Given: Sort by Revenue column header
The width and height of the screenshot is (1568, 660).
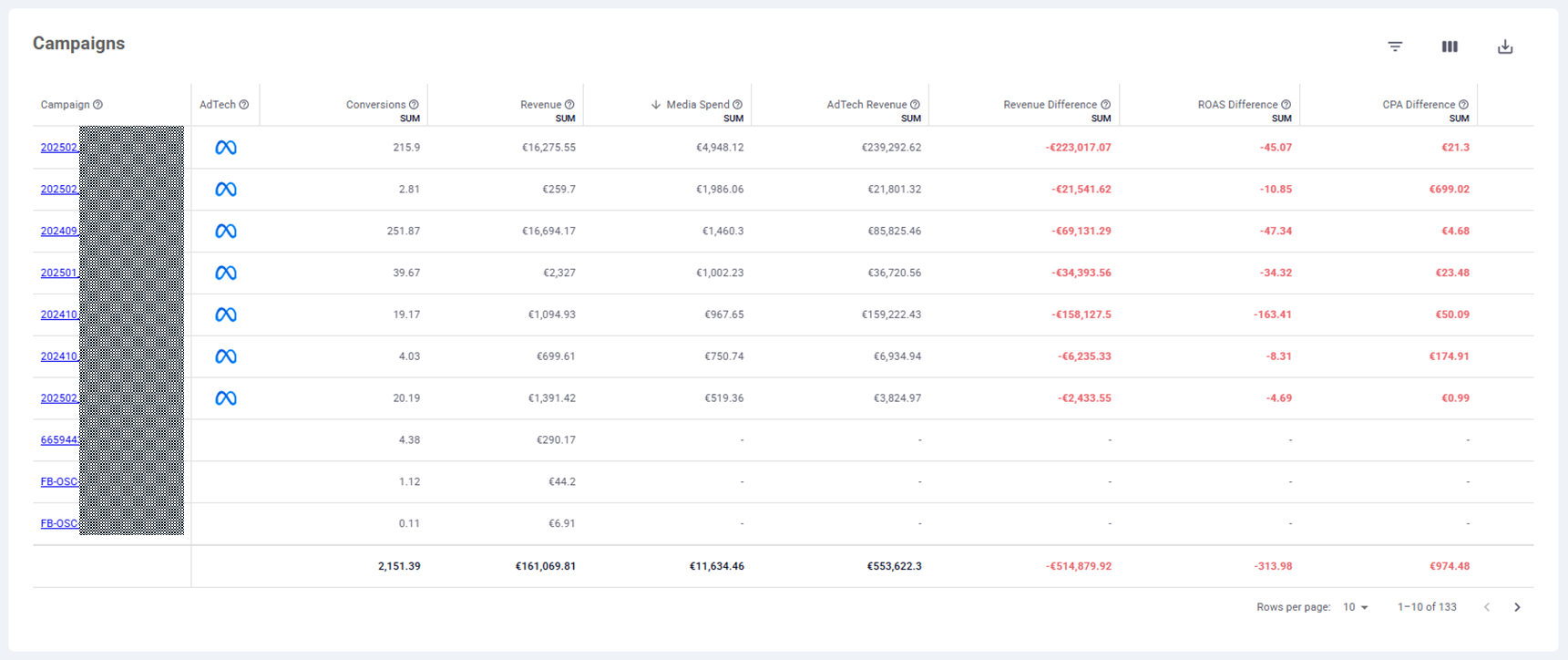Looking at the screenshot, I should 540,105.
